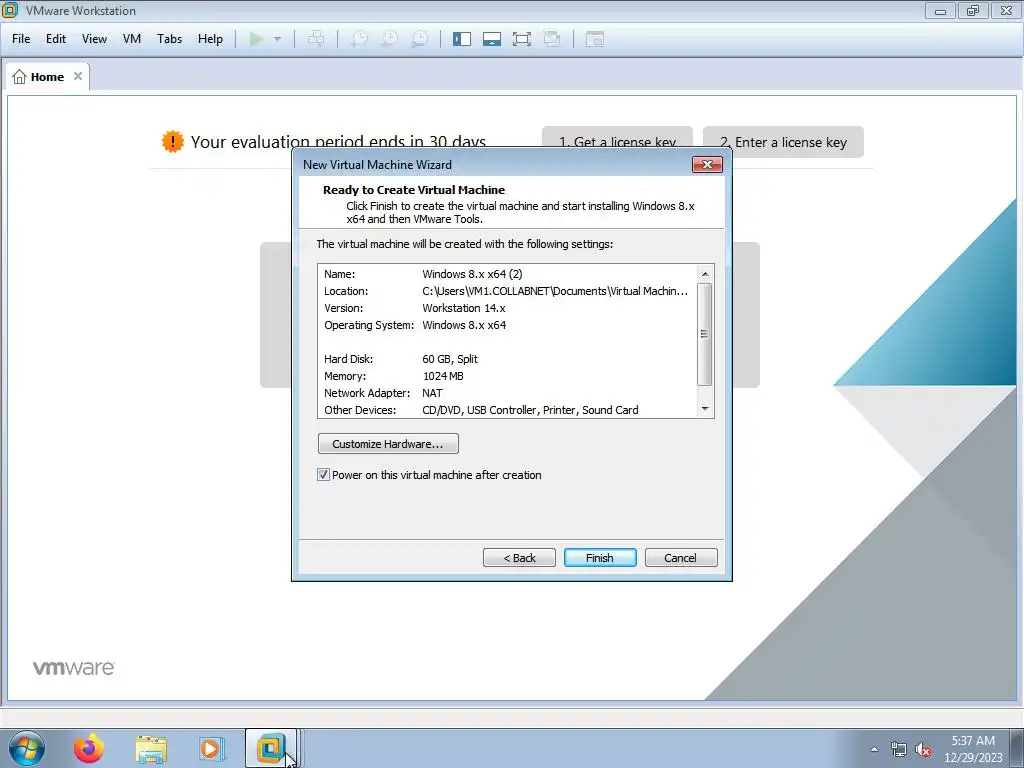
Task: Click the green Power On play icon
Action: [257, 39]
